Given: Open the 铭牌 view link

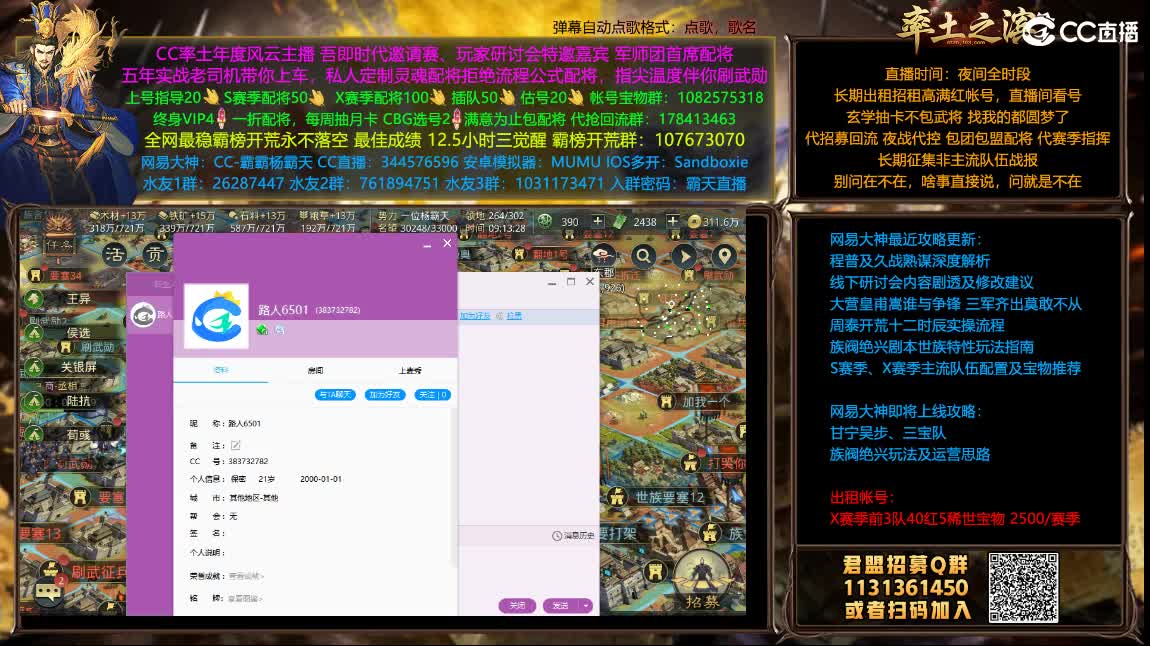Looking at the screenshot, I should 245,598.
